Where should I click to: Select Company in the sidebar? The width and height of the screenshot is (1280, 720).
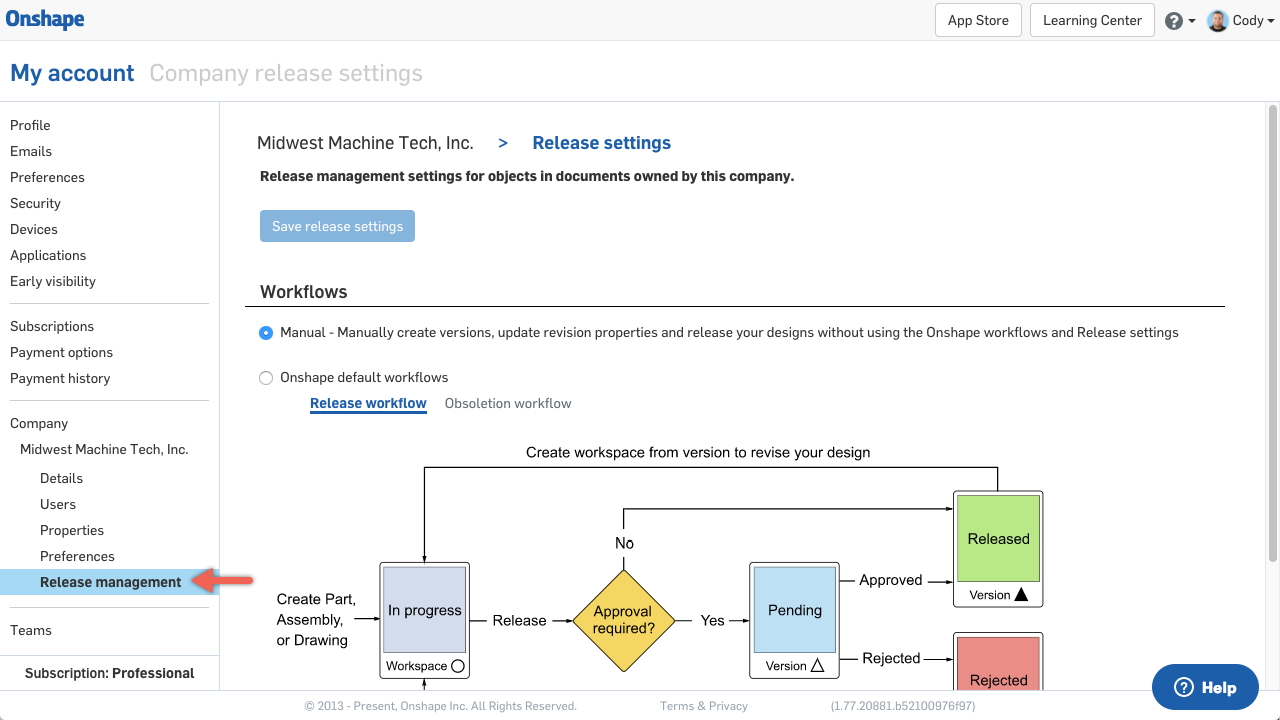coord(39,423)
